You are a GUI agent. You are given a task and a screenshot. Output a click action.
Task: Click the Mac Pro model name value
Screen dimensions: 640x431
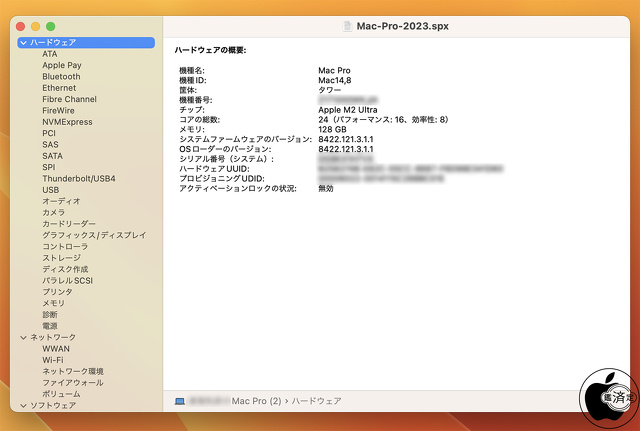coord(334,71)
